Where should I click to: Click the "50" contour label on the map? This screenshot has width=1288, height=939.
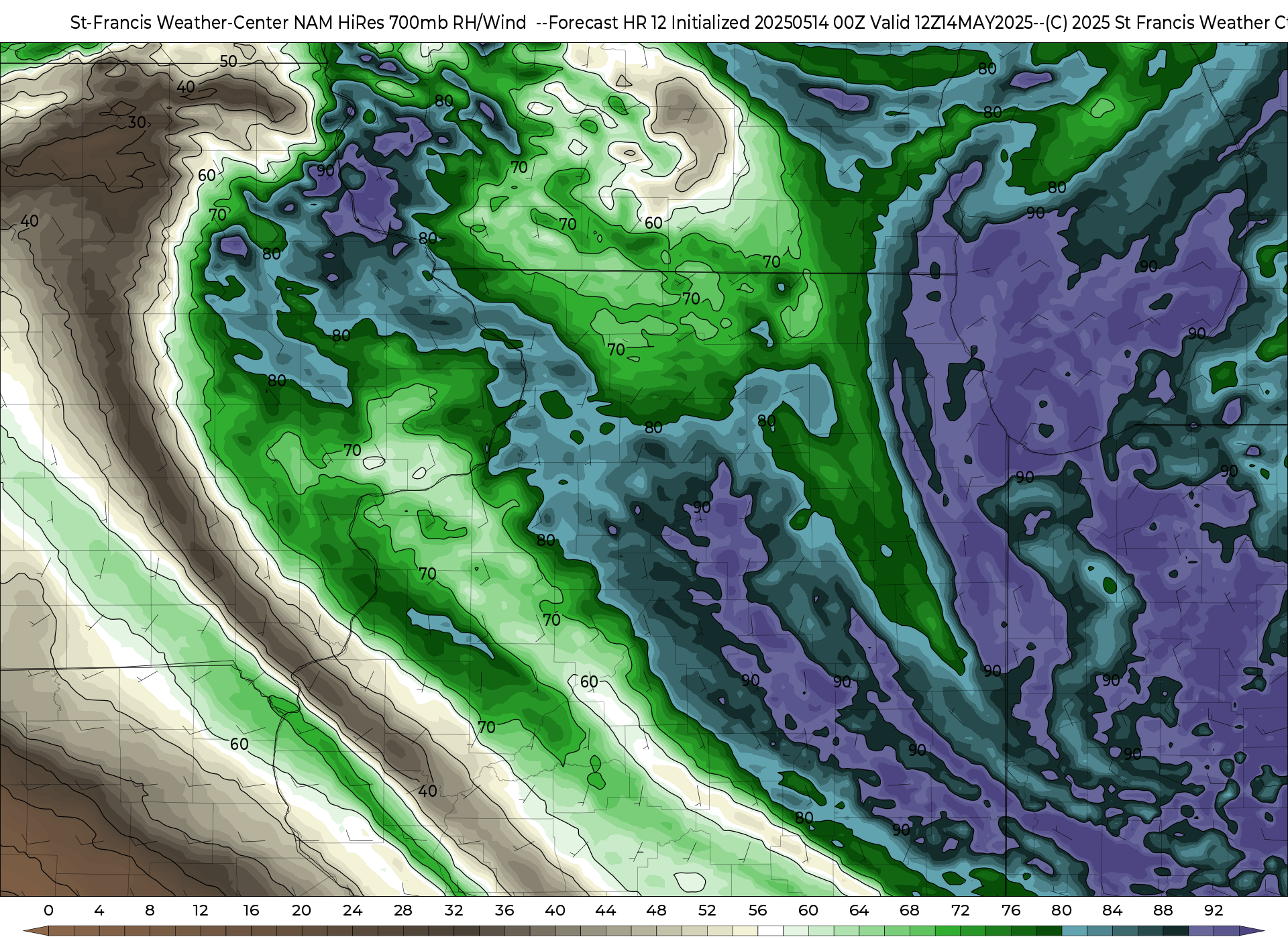coord(229,61)
